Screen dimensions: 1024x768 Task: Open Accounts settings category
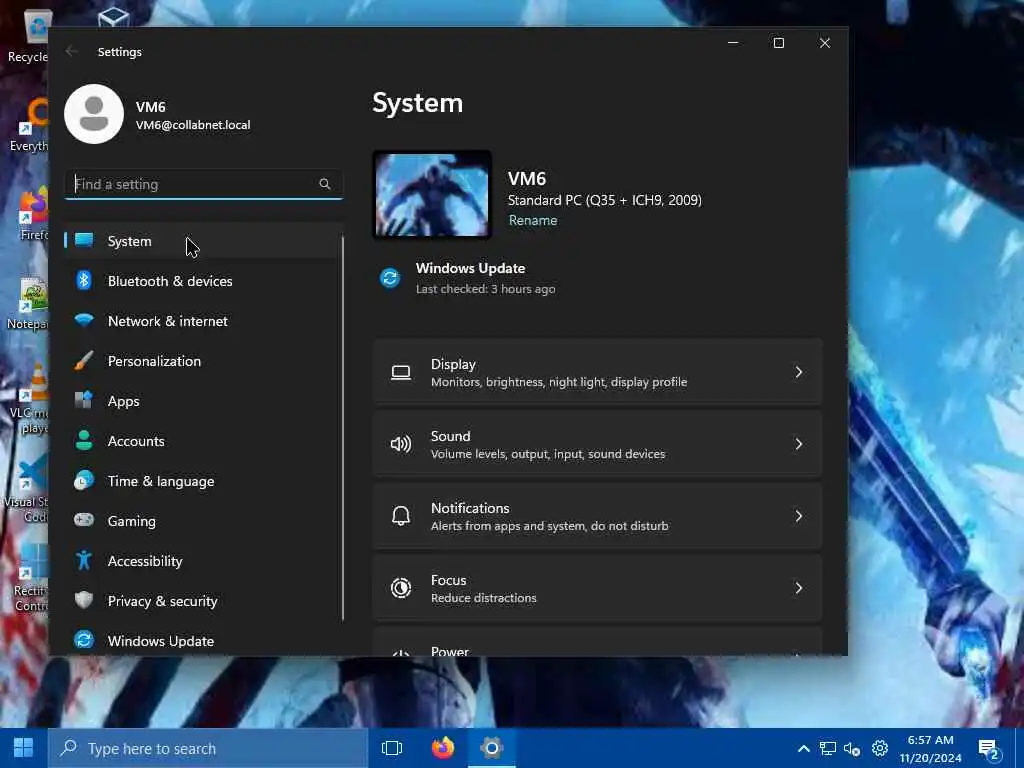pos(203,441)
